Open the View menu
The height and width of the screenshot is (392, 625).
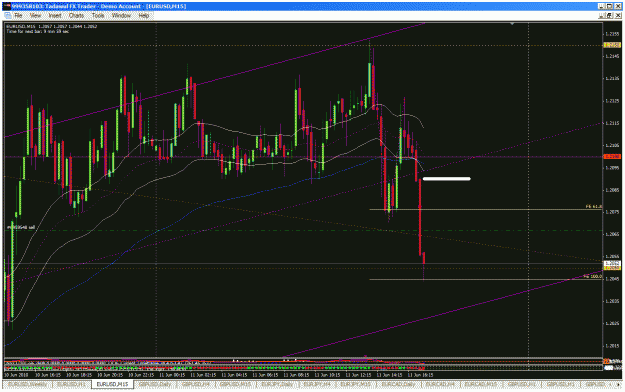pyautogui.click(x=35, y=16)
